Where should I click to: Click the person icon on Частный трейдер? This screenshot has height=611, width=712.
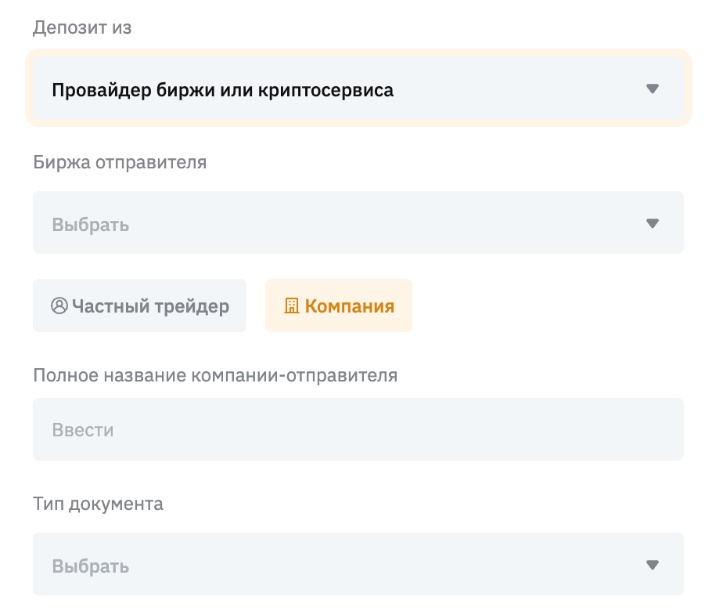pyautogui.click(x=59, y=306)
